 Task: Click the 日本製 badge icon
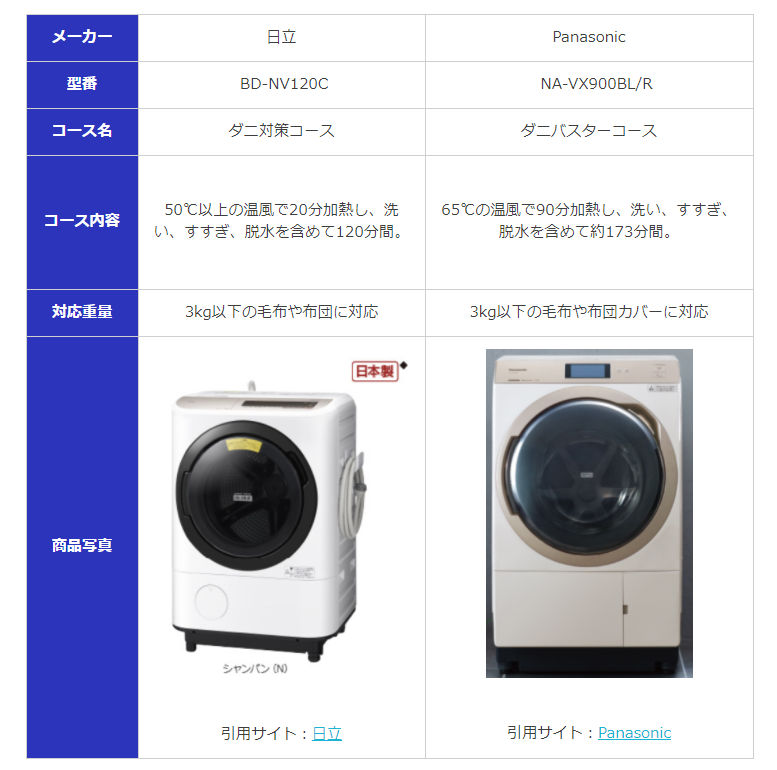pyautogui.click(x=375, y=371)
